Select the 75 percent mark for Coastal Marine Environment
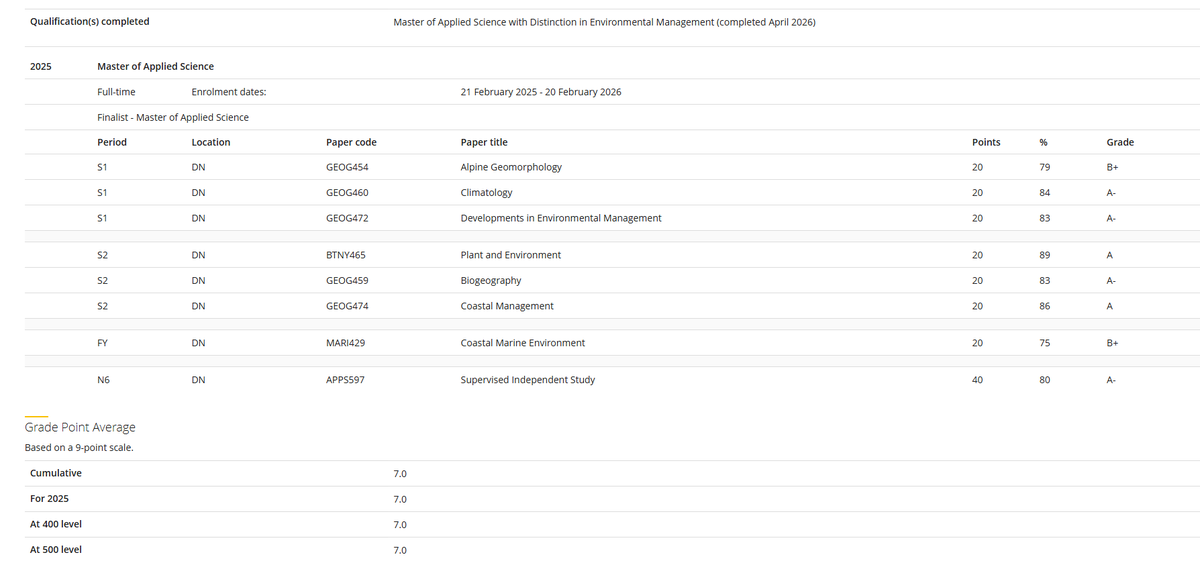1200x563 pixels. pos(1045,343)
